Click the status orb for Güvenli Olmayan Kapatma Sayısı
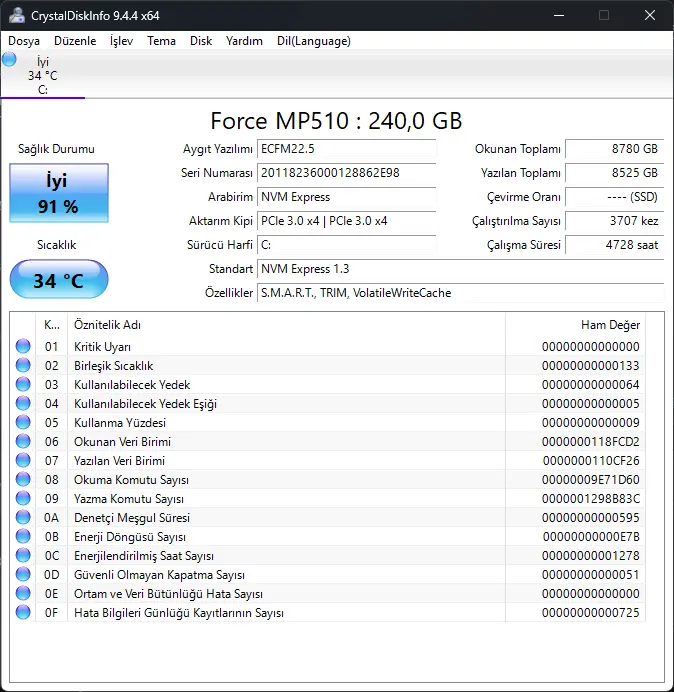Screen dimensions: 674x692 (x=23, y=574)
